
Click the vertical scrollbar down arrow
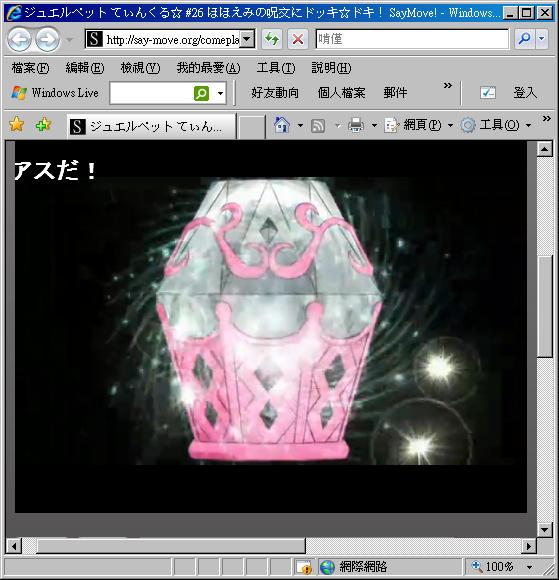545,529
